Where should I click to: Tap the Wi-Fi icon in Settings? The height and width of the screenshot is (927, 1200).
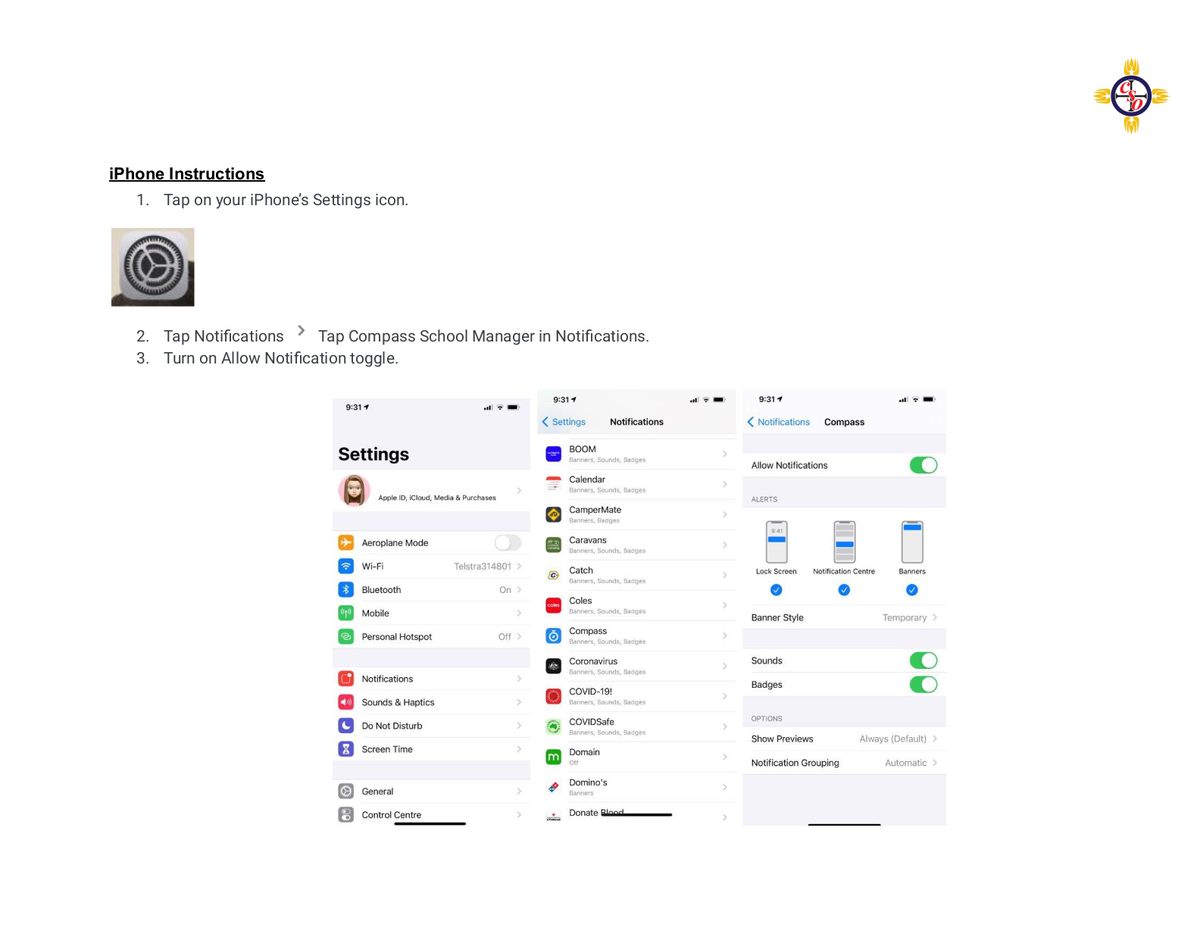point(346,566)
